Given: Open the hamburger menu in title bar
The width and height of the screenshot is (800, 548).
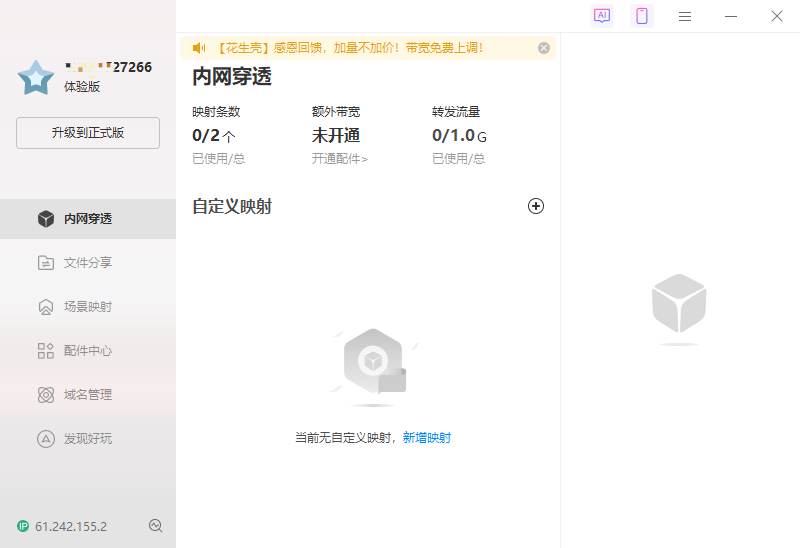Looking at the screenshot, I should (x=685, y=16).
